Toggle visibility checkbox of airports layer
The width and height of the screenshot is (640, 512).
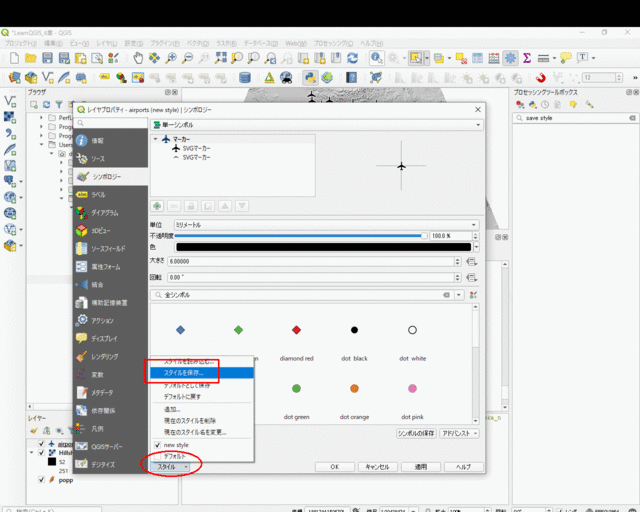click(x=41, y=443)
